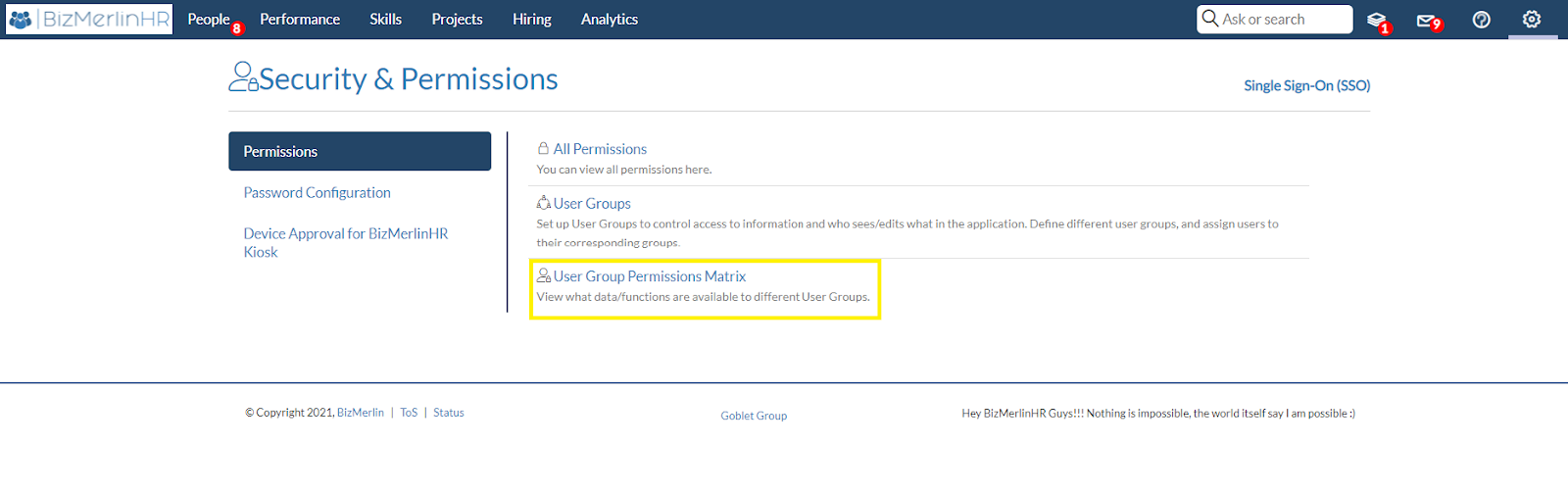Open the settings gear icon

coord(1532,19)
